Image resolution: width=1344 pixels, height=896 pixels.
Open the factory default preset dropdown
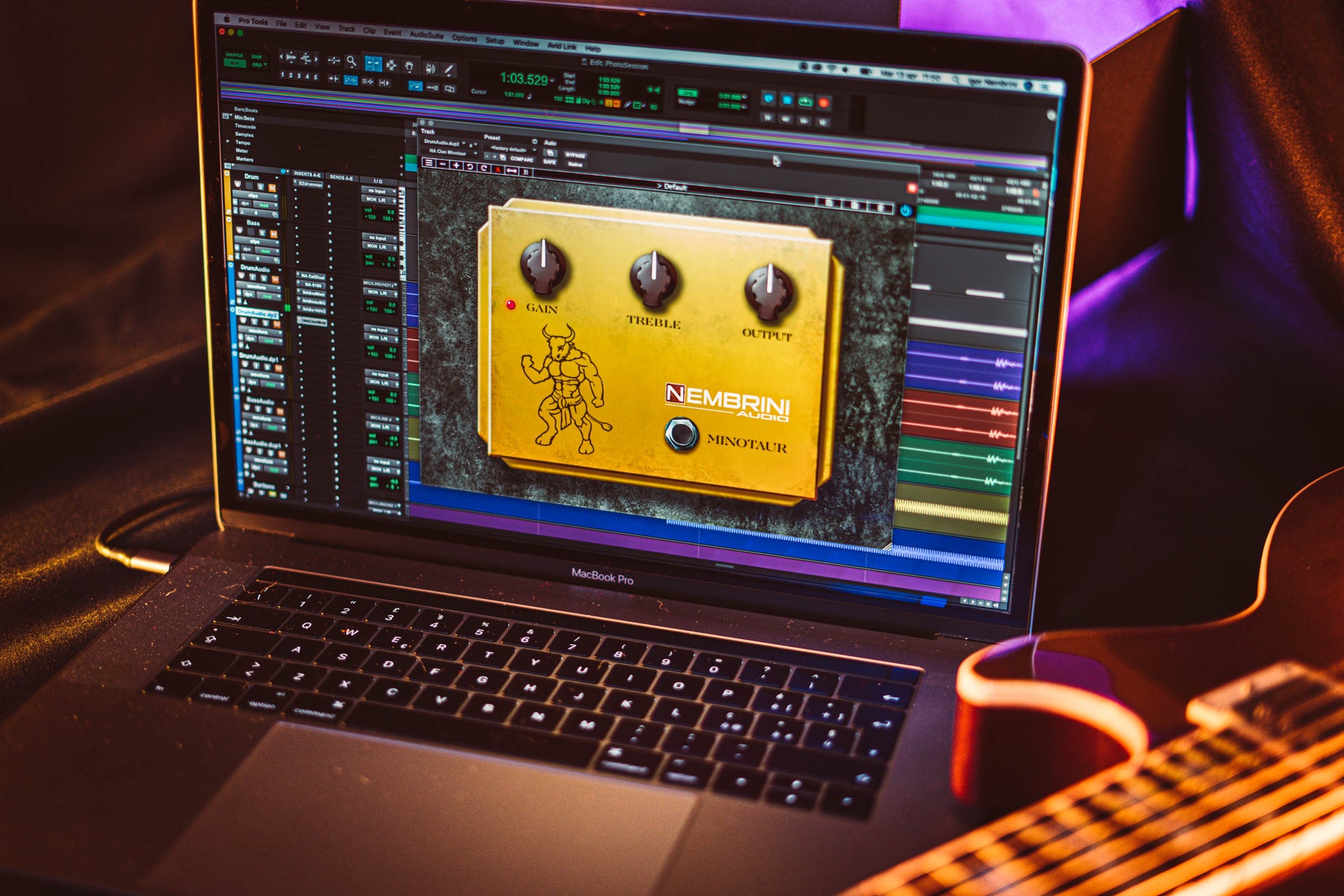tap(510, 149)
